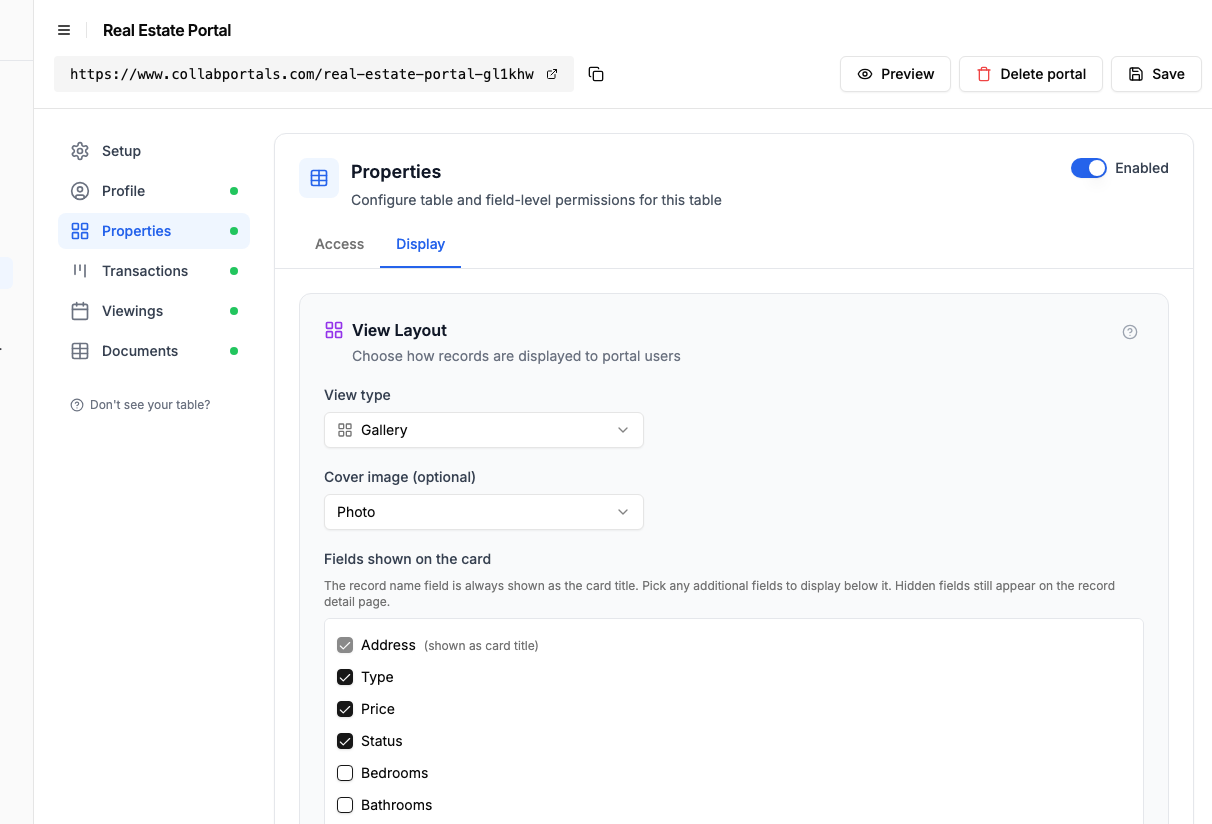Click the Delete portal button
The image size is (1212, 824).
pos(1031,74)
